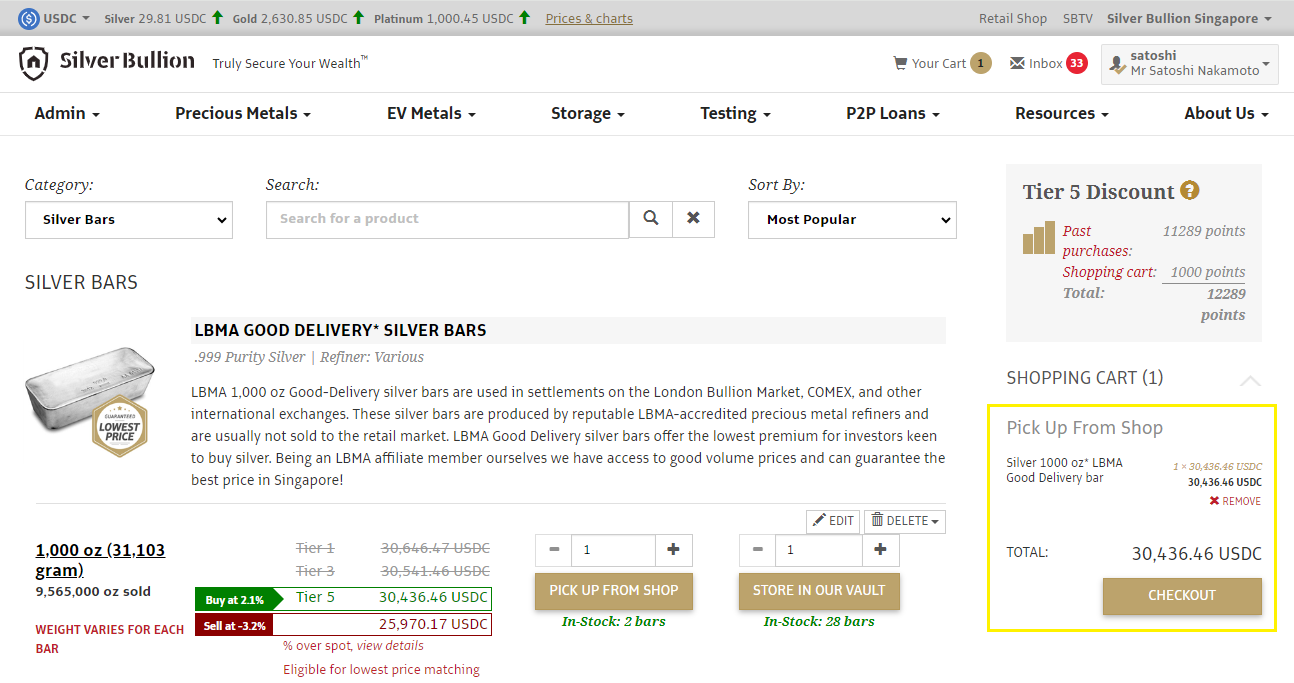Click the Platinum 1,000.45 USDC price ticker
Screen dimensions: 1294x683
(x=443, y=19)
